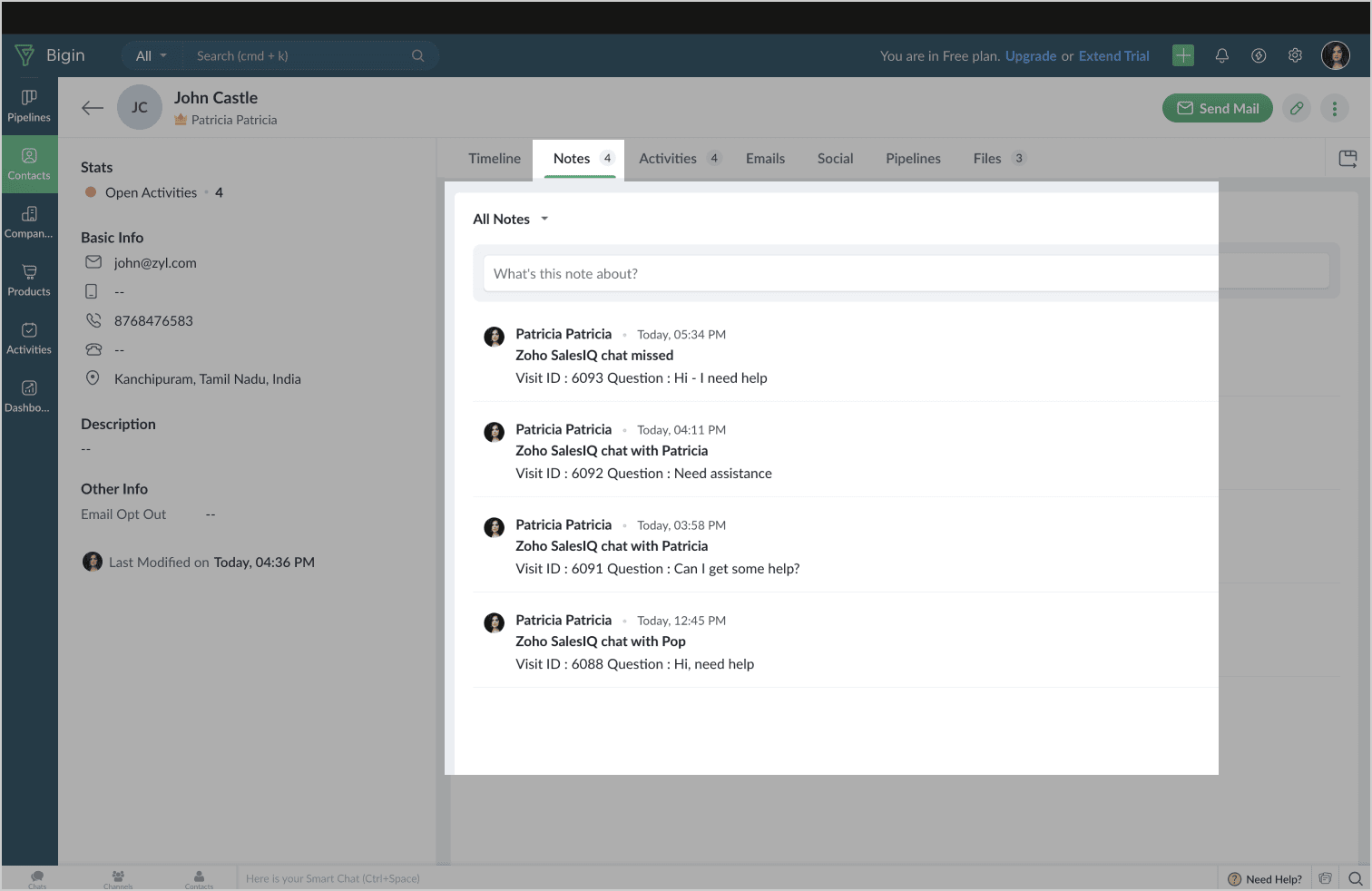1372x891 pixels.
Task: Open the Contacts sidebar module
Action: click(x=29, y=164)
